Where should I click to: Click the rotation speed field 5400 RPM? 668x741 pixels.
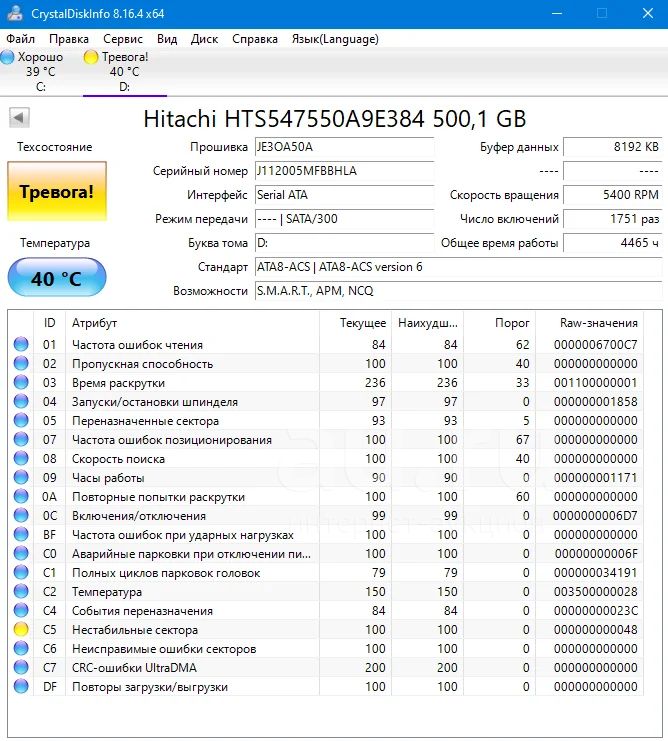[x=613, y=195]
